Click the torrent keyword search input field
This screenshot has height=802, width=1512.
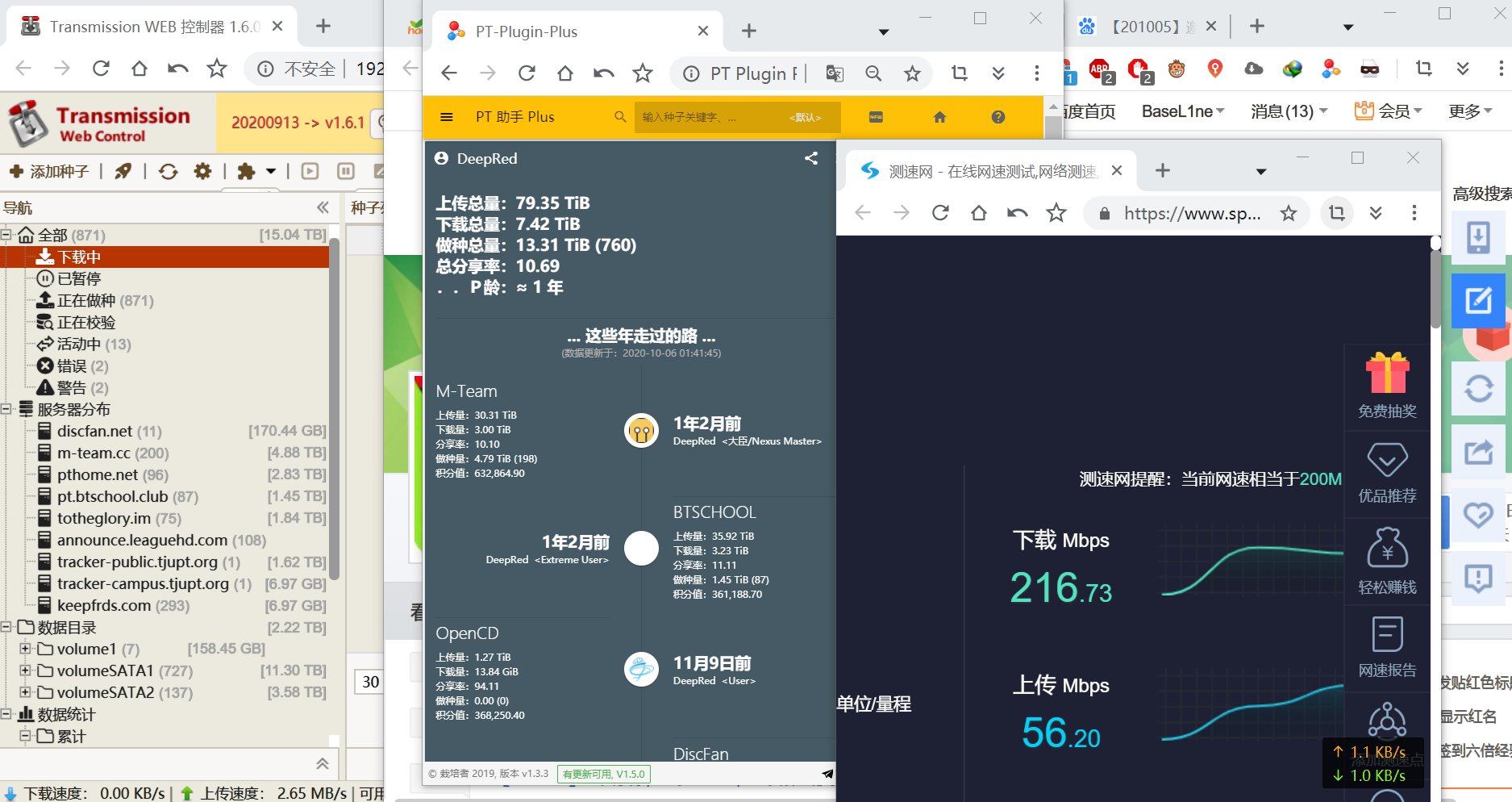[737, 117]
